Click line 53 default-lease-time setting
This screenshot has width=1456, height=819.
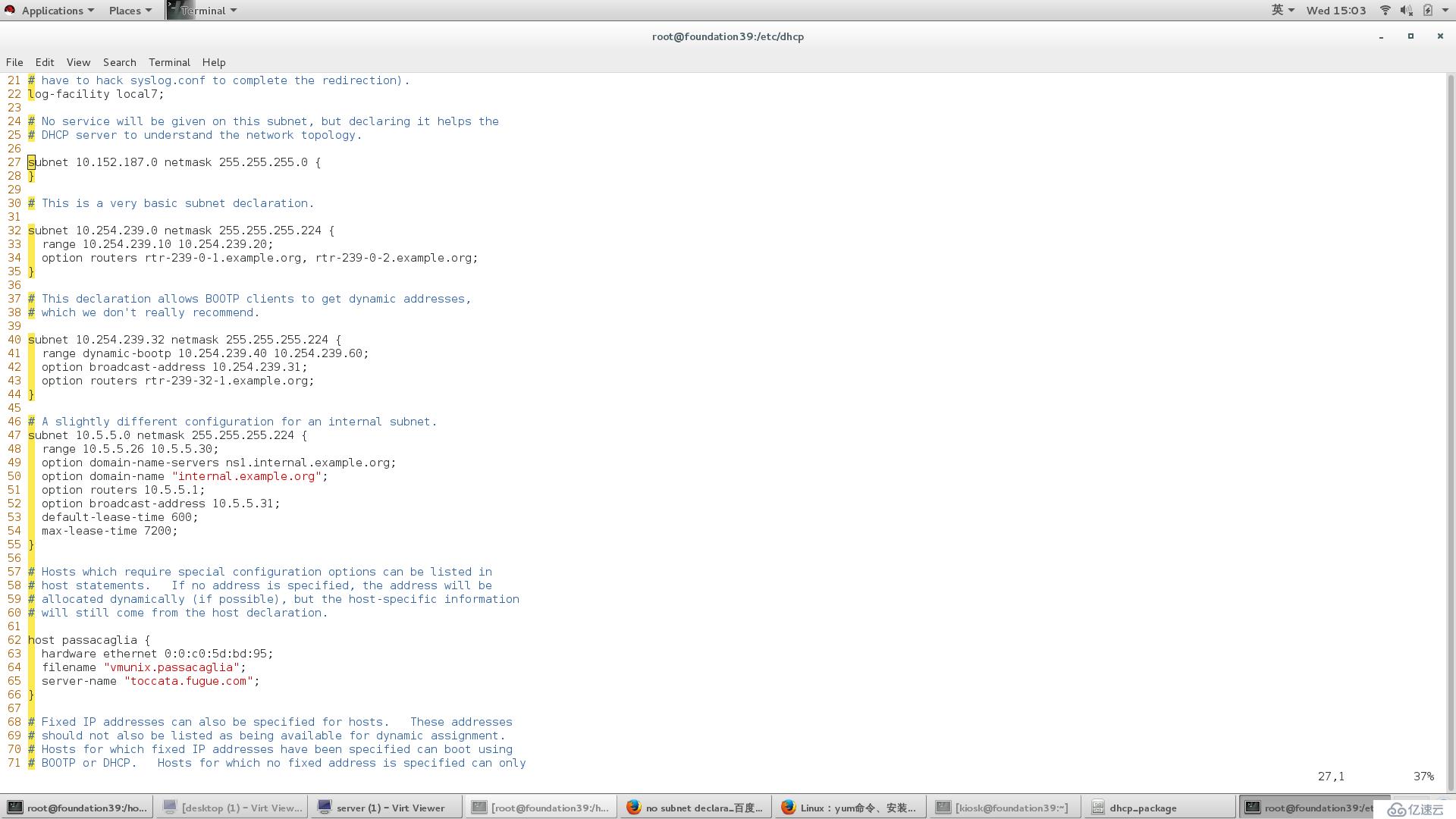click(x=113, y=517)
